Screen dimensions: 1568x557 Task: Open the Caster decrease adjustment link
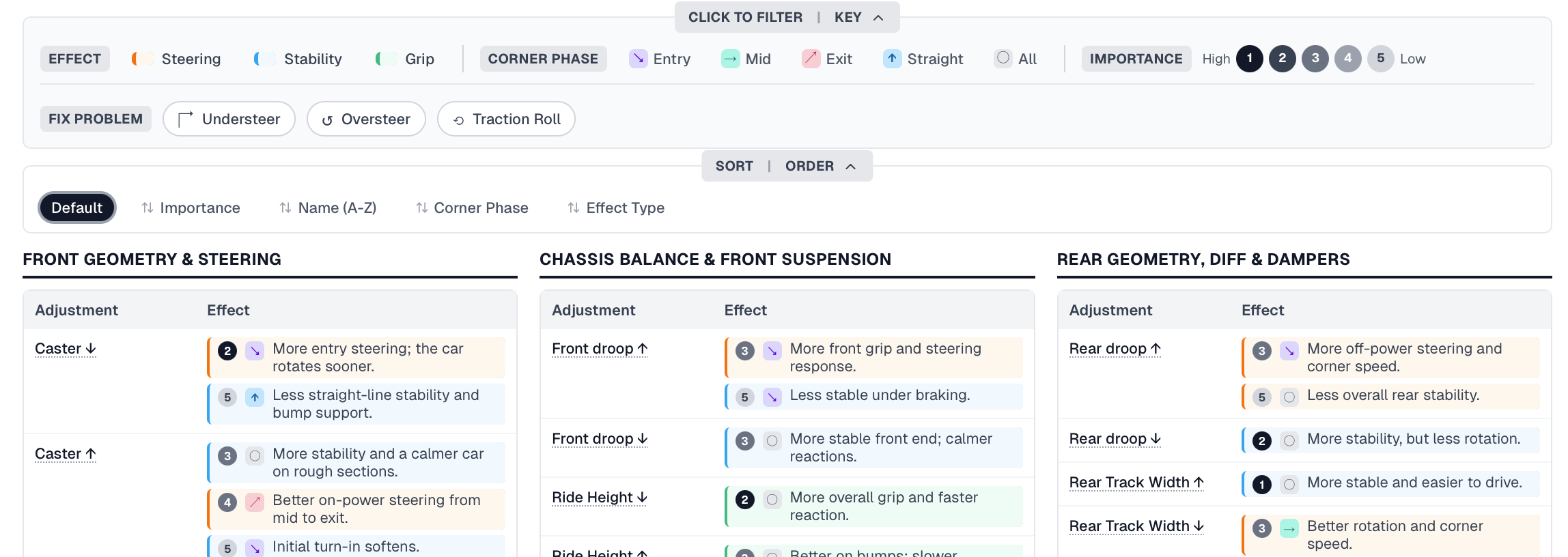coord(66,349)
